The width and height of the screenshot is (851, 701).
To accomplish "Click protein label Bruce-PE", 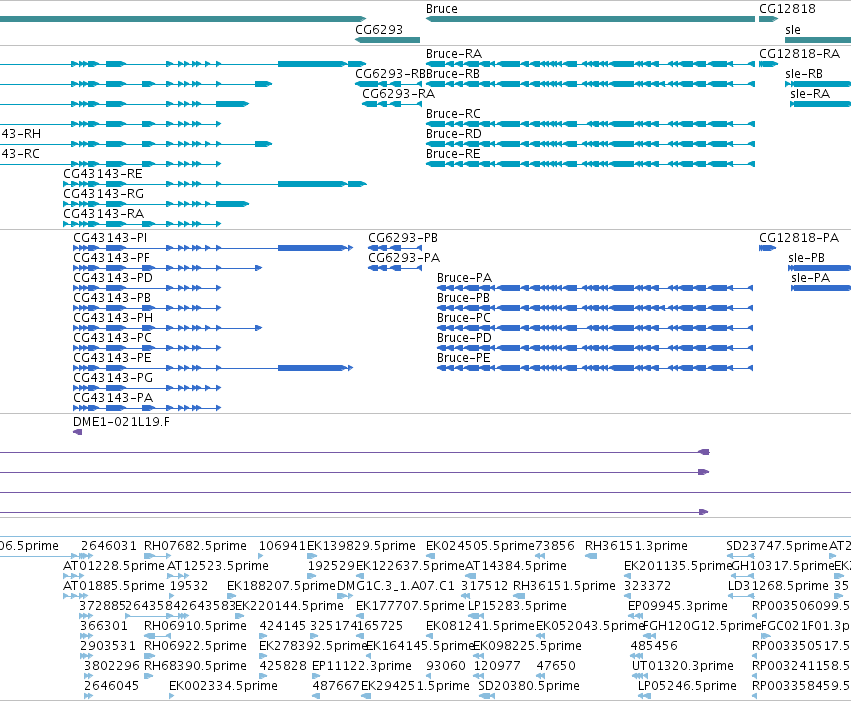I will tap(463, 359).
